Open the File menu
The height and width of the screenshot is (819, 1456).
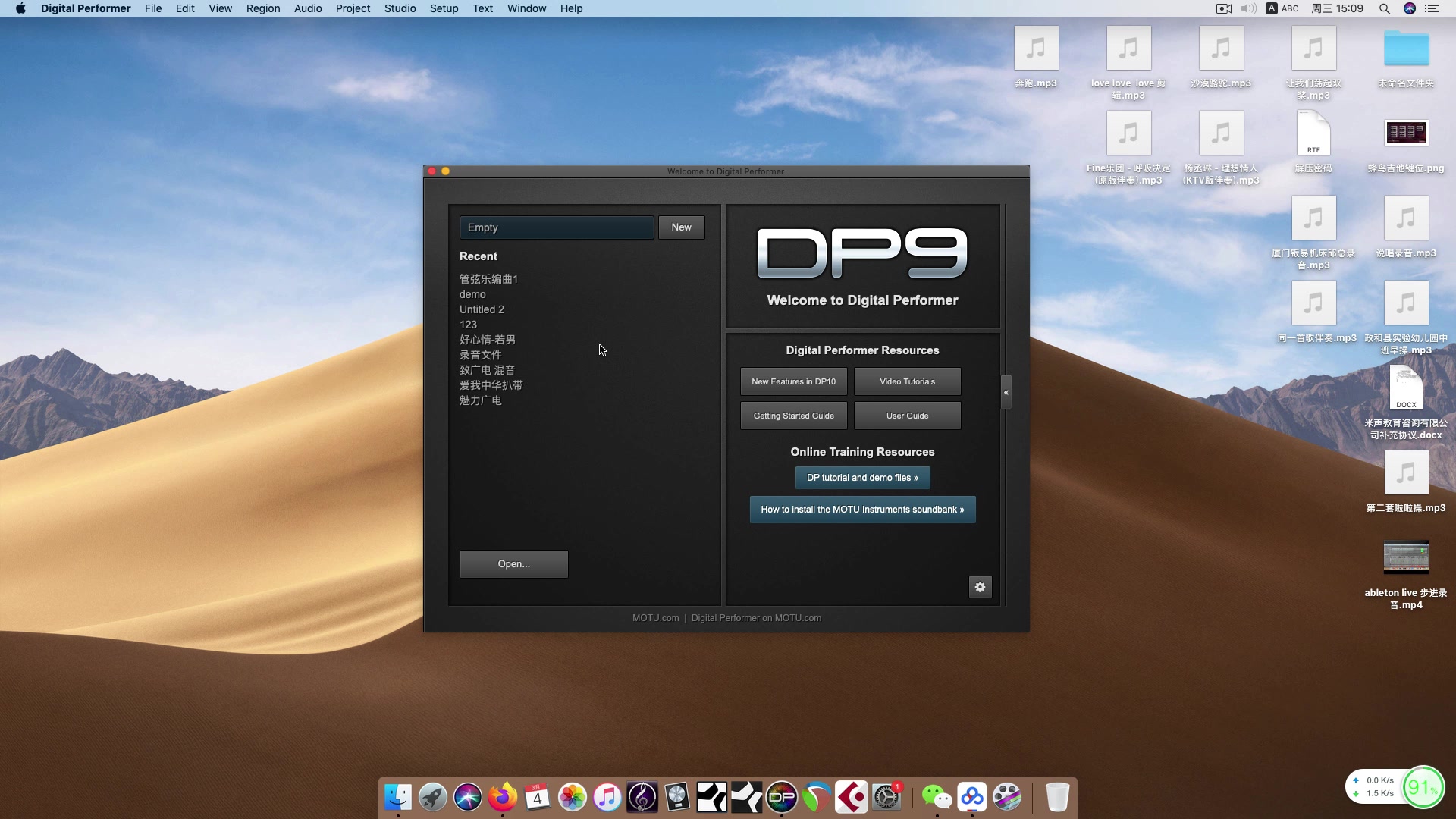[153, 8]
